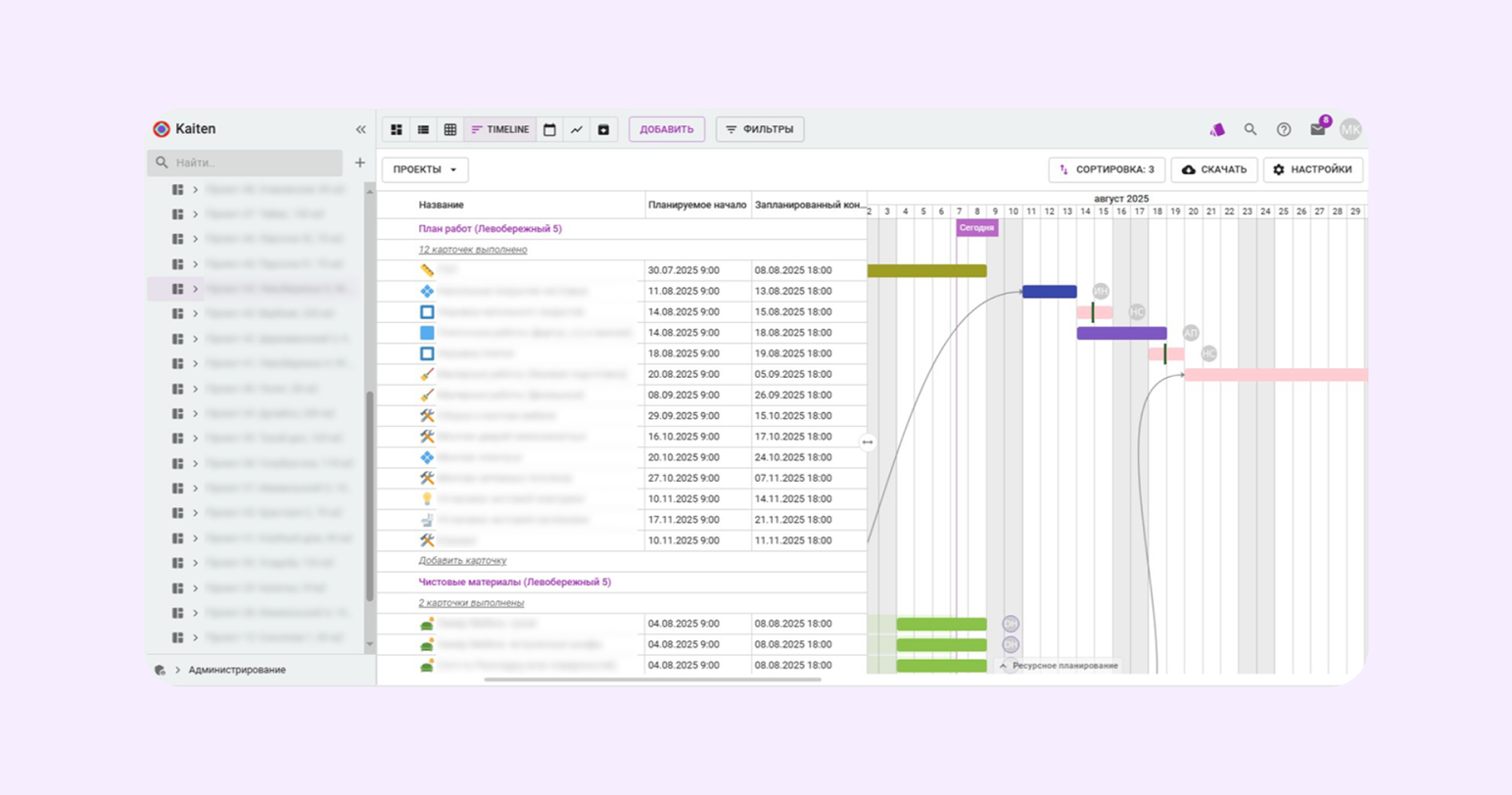The width and height of the screenshot is (1512, 795).
Task: Click the ДОБАВИТЬ button
Action: coord(667,129)
